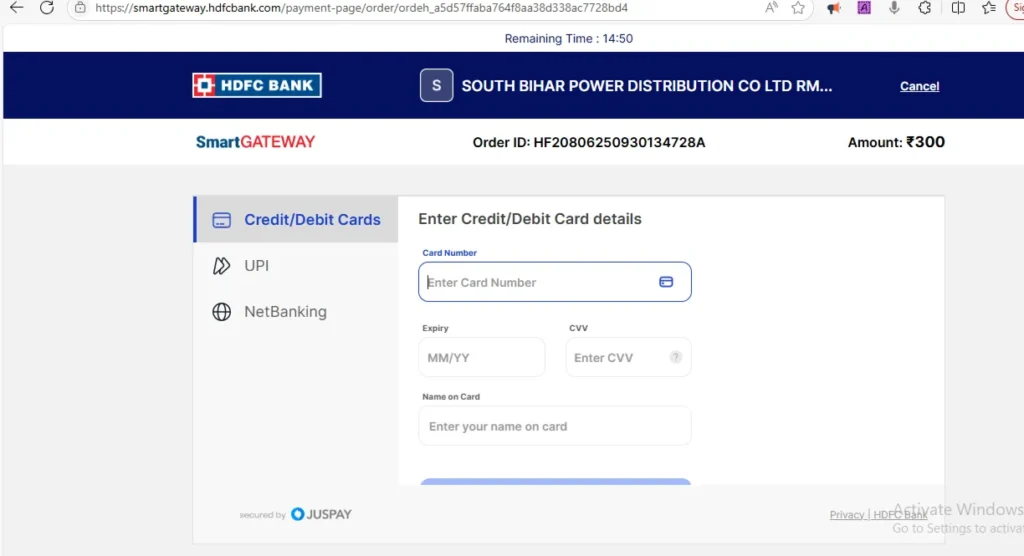Toggle split screen view icon
The height and width of the screenshot is (556, 1024).
coord(958,8)
